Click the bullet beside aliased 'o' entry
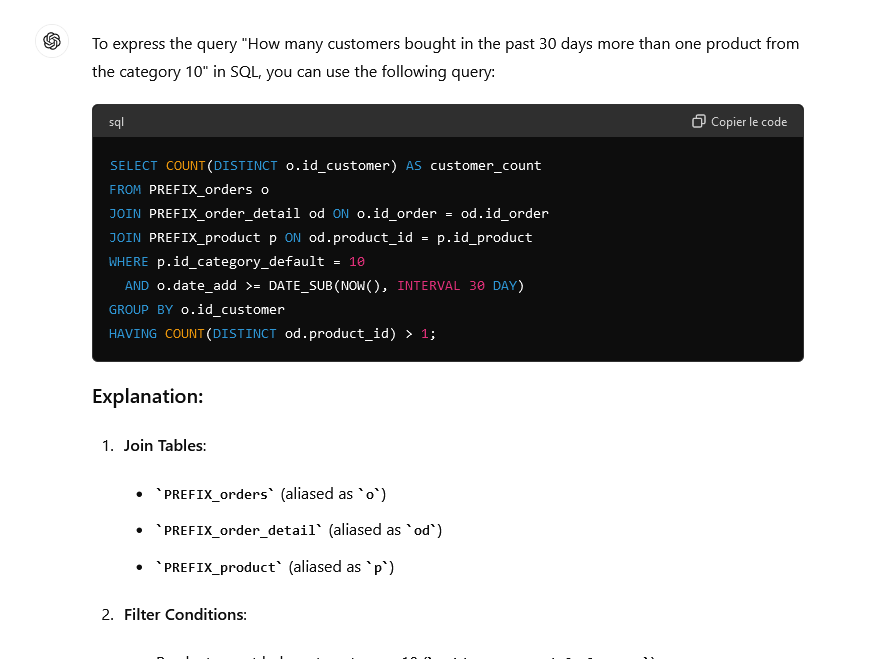Image resolution: width=880 pixels, height=659 pixels. [x=139, y=493]
